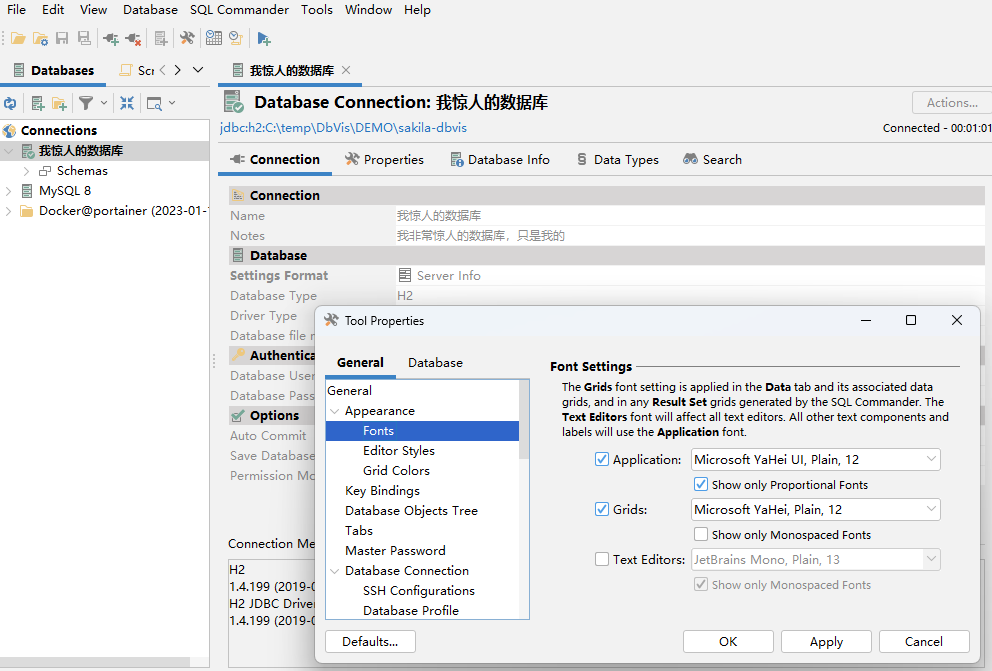Click the Collapse All arrows icon
992x671 pixels.
pos(128,103)
